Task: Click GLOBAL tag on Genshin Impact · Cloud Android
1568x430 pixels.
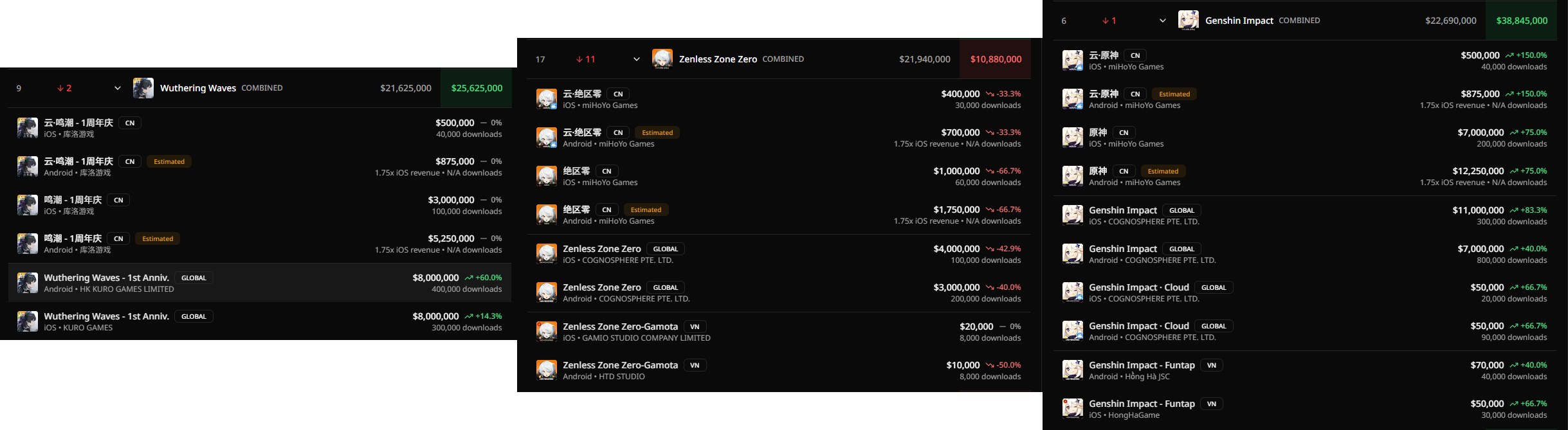Action: pos(1214,326)
